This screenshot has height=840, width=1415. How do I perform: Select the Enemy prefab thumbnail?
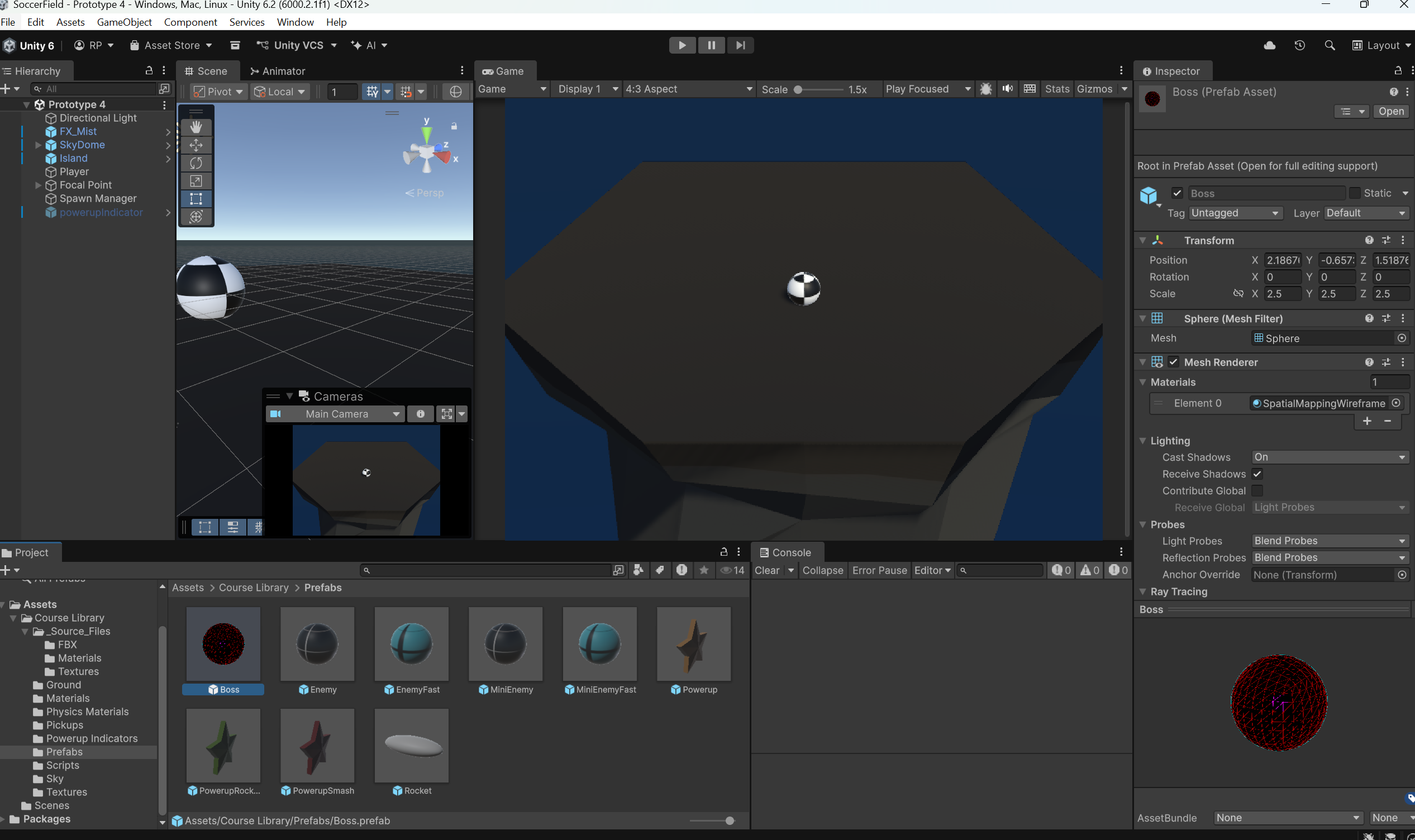pos(317,643)
